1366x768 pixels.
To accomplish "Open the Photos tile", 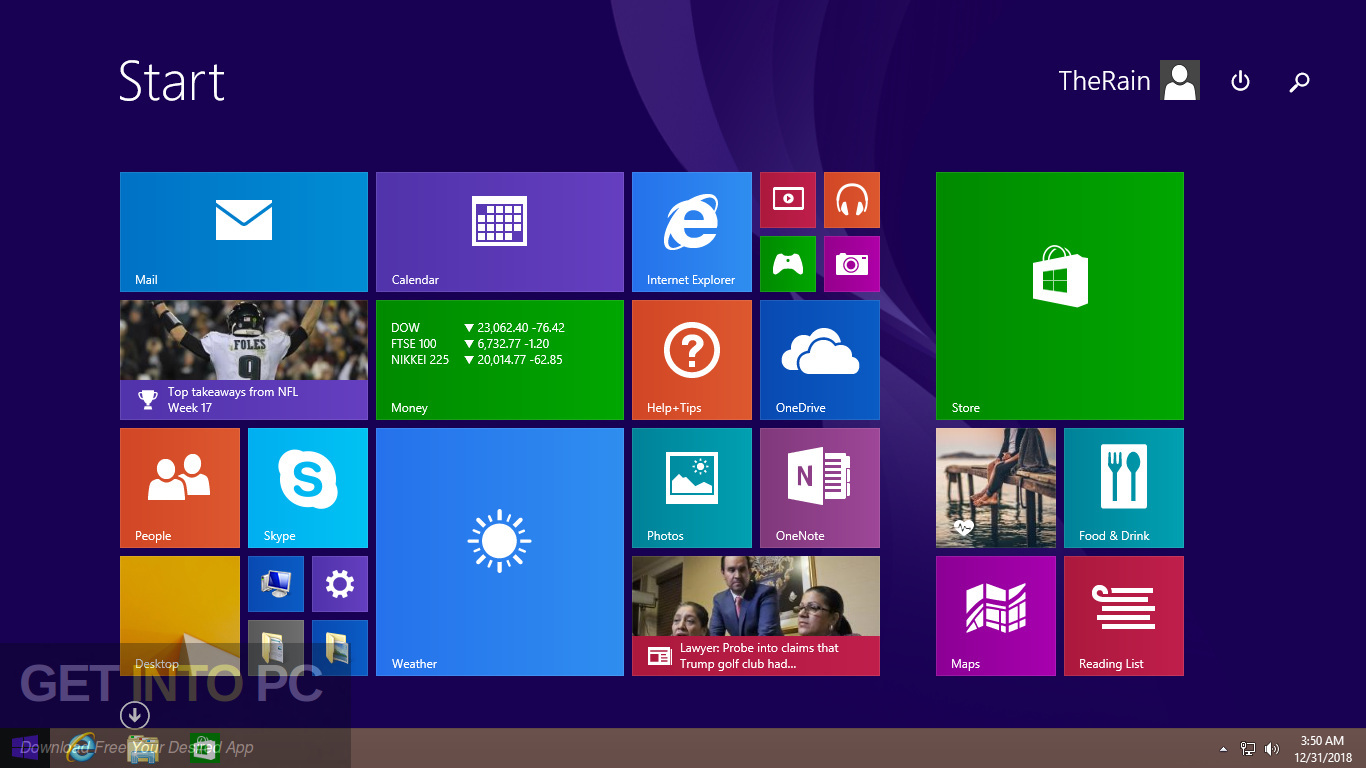I will click(692, 488).
